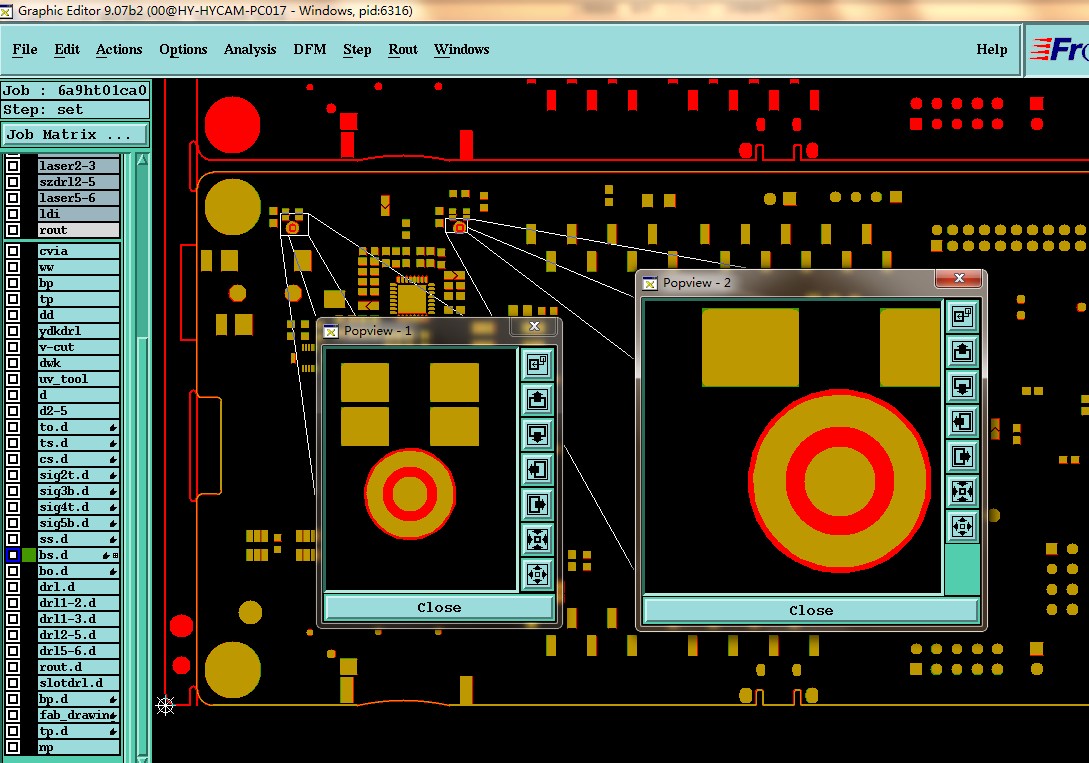Open Job Matrix button
This screenshot has width=1089, height=763.
(x=75, y=134)
